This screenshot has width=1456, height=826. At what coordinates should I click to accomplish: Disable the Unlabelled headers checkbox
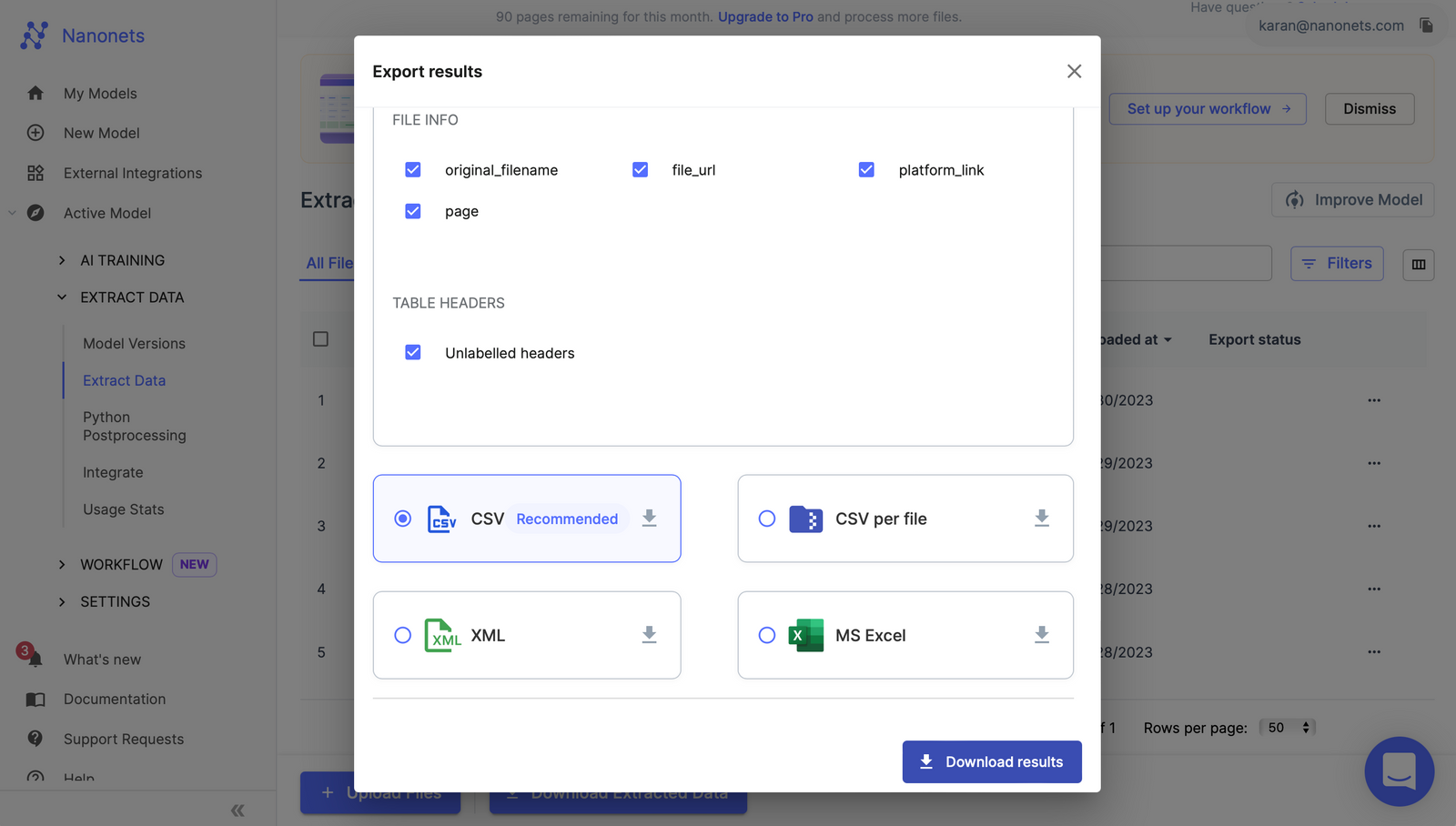tap(413, 352)
